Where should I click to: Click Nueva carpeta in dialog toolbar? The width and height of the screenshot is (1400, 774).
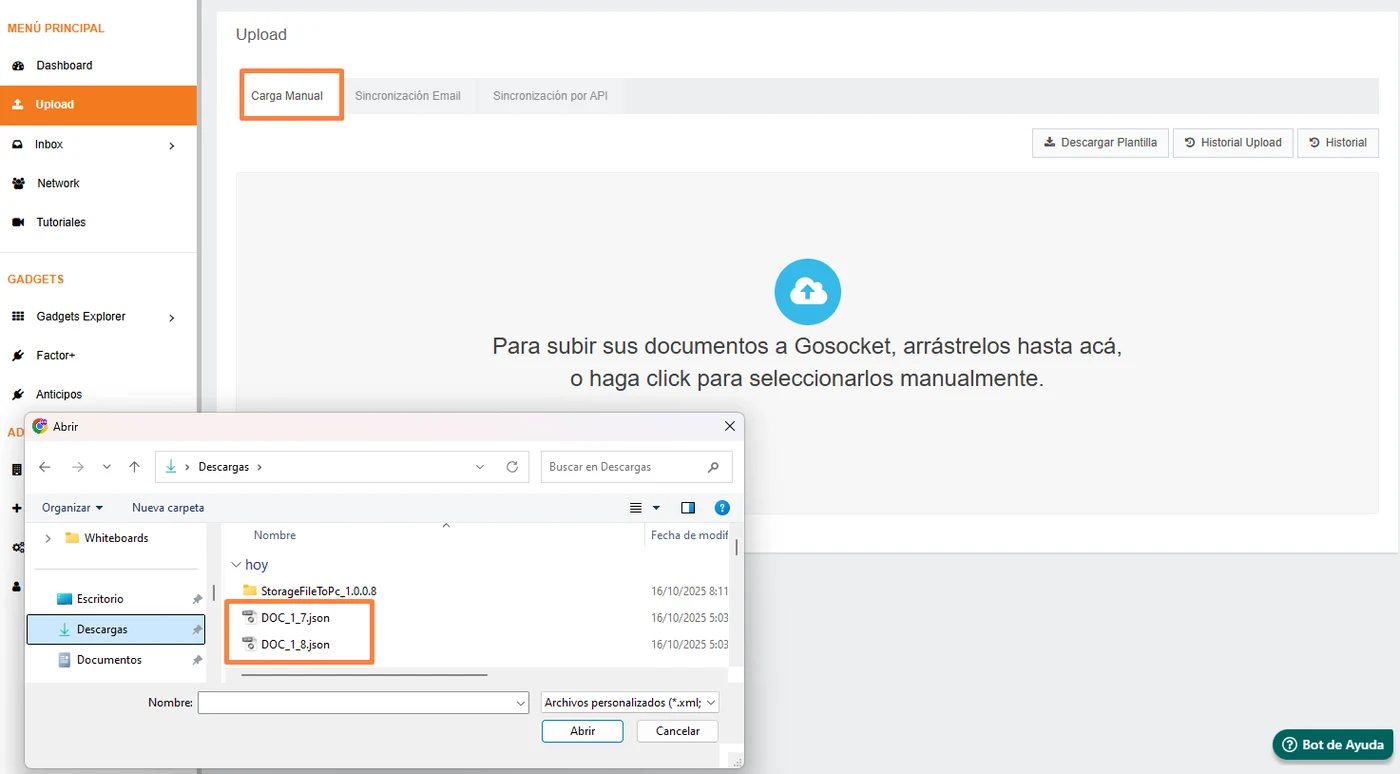168,508
